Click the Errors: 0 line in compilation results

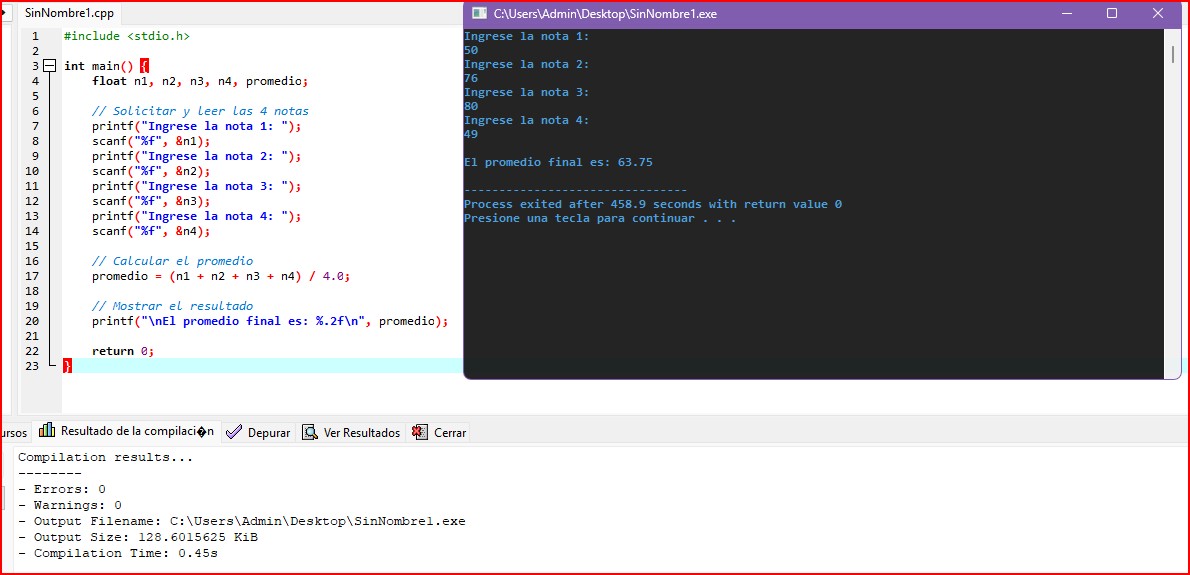pos(62,489)
